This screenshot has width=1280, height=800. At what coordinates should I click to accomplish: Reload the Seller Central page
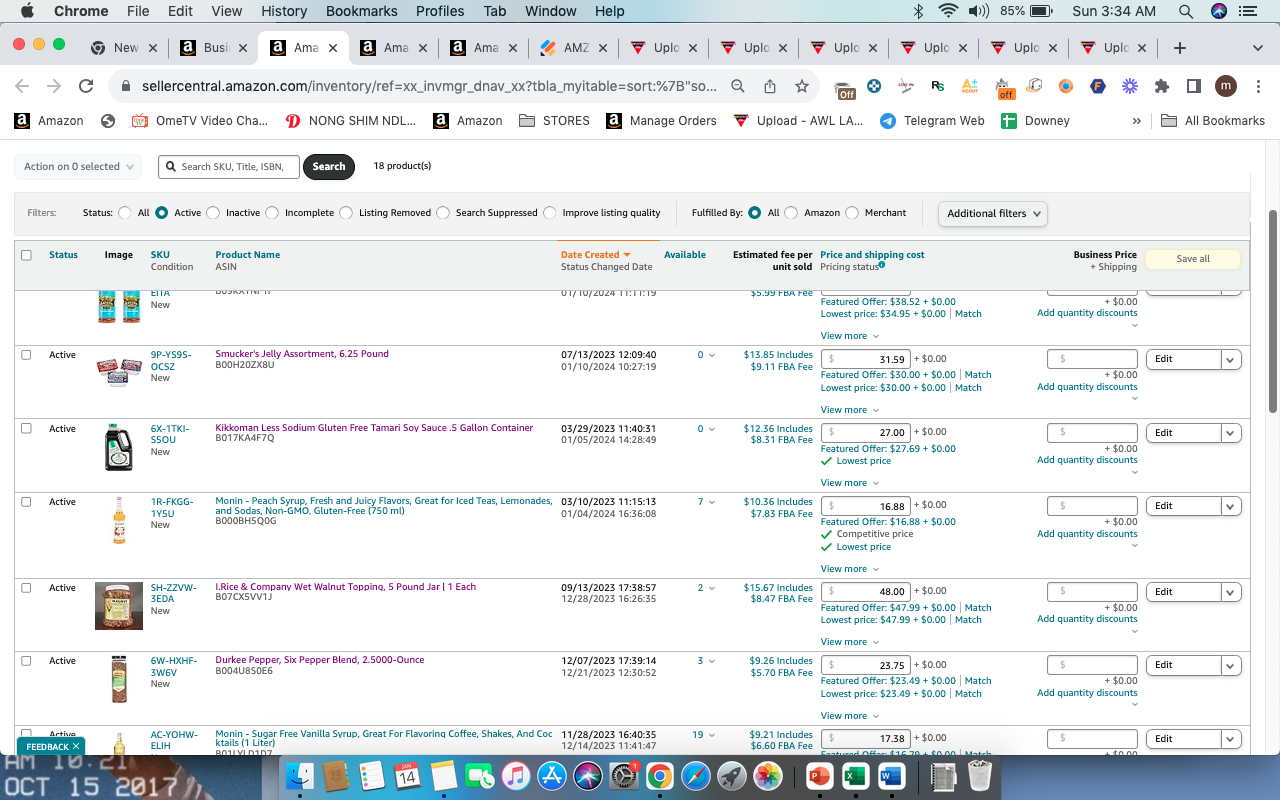[x=86, y=86]
